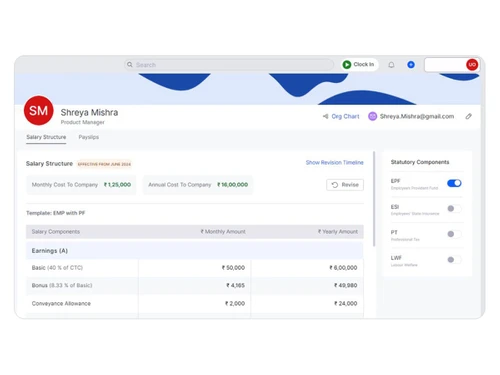Select the Conveyance Allowance row label
Viewport: 500px width, 375px height.
point(61,303)
